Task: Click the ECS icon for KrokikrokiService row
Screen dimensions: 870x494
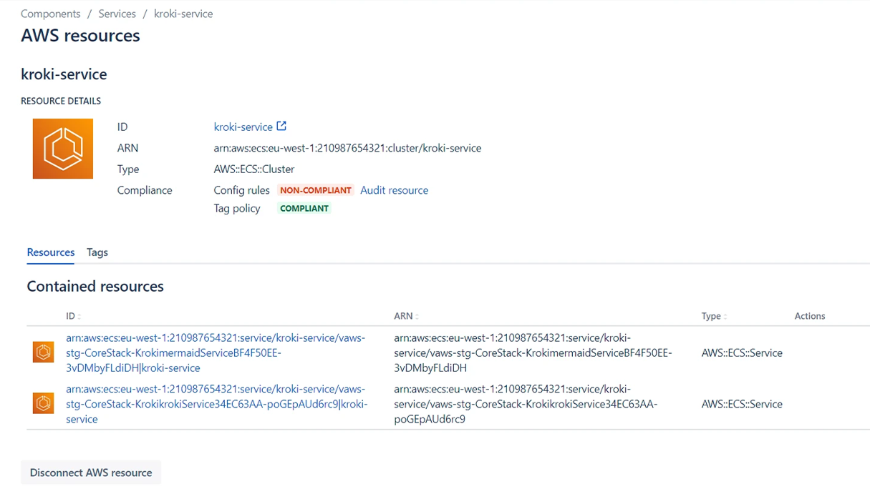Action: (43, 403)
